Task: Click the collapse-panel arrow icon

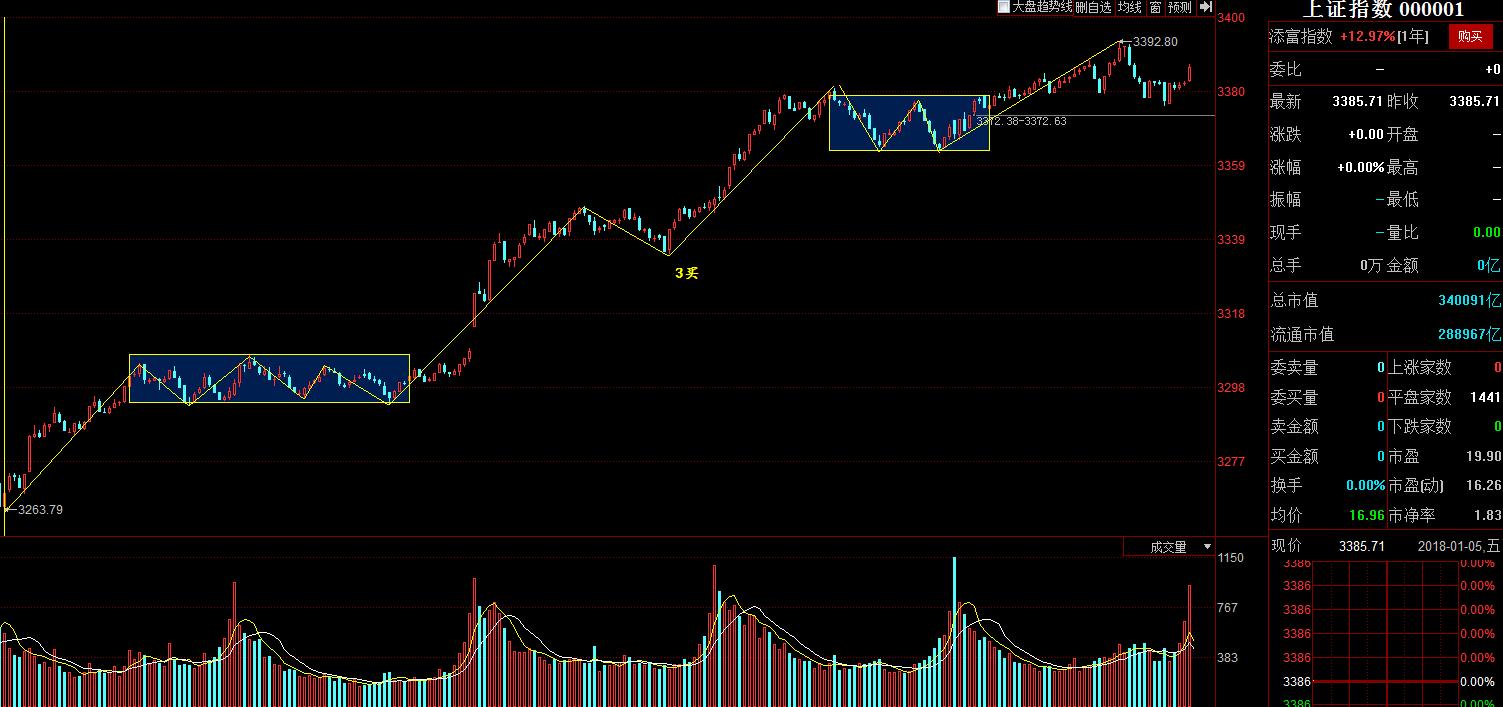Action: point(1206,7)
